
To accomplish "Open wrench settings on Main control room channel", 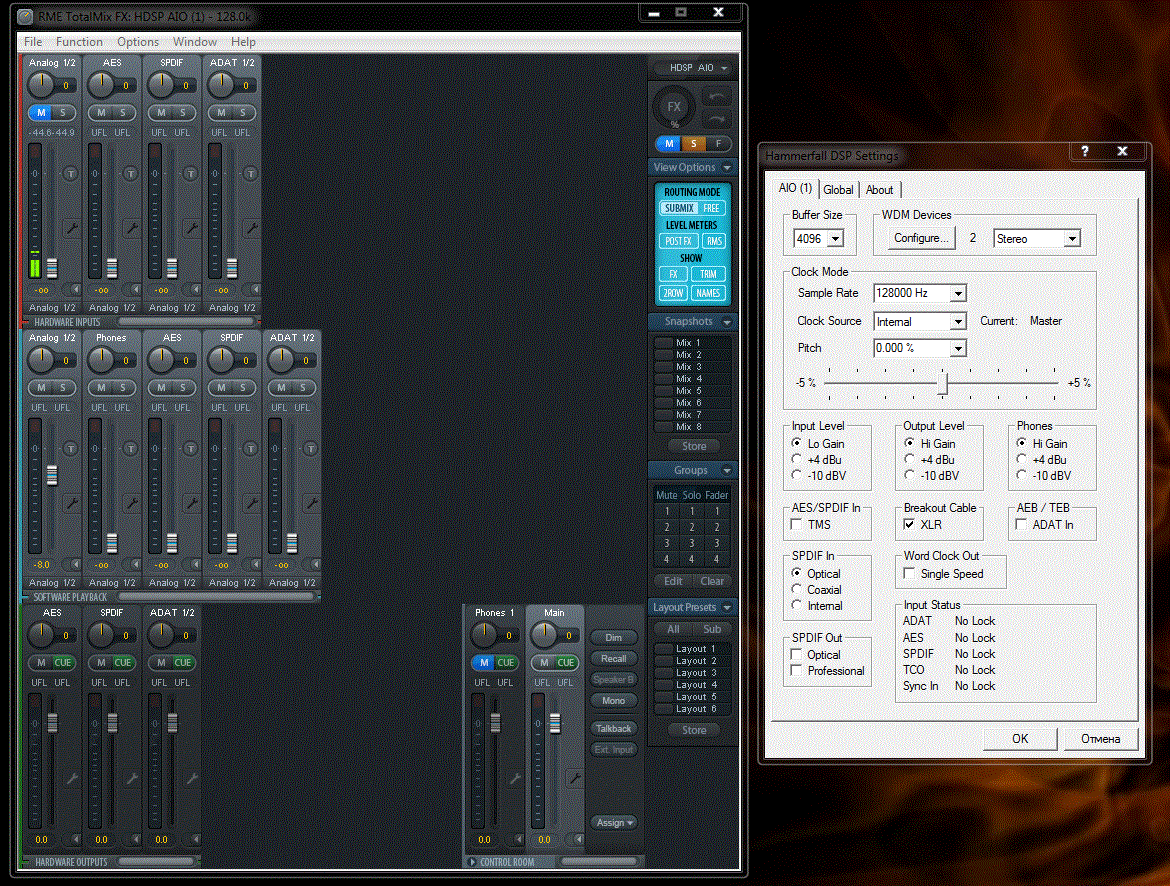I will click(x=575, y=778).
